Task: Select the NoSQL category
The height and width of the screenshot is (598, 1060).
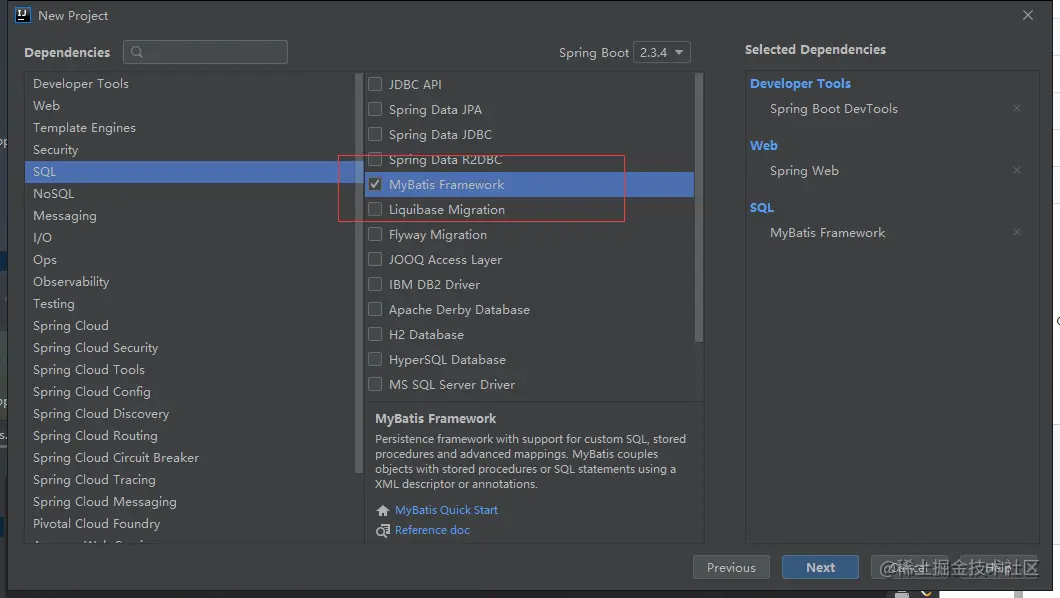Action: [x=193, y=193]
